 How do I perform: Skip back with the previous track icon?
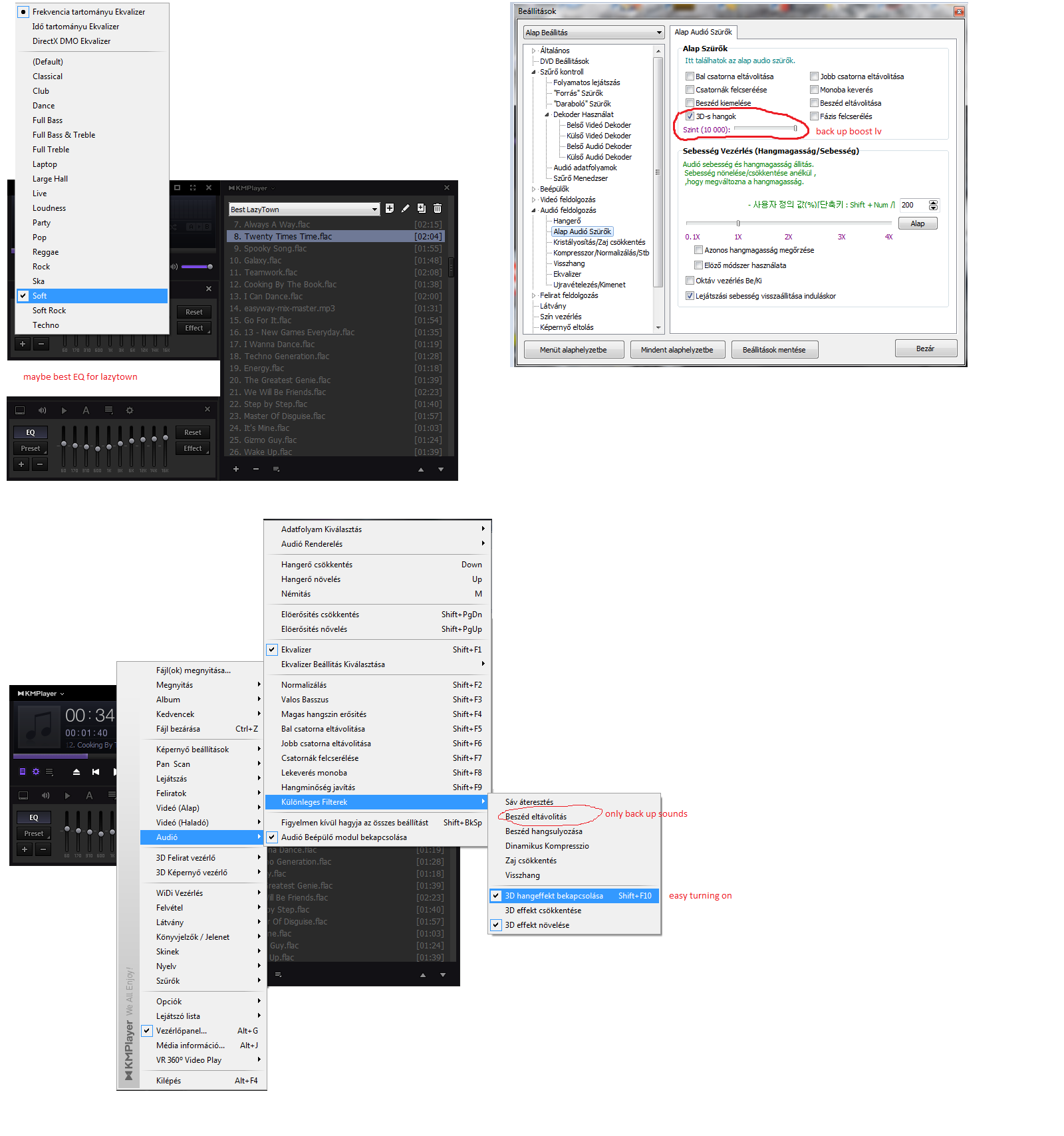[x=96, y=772]
